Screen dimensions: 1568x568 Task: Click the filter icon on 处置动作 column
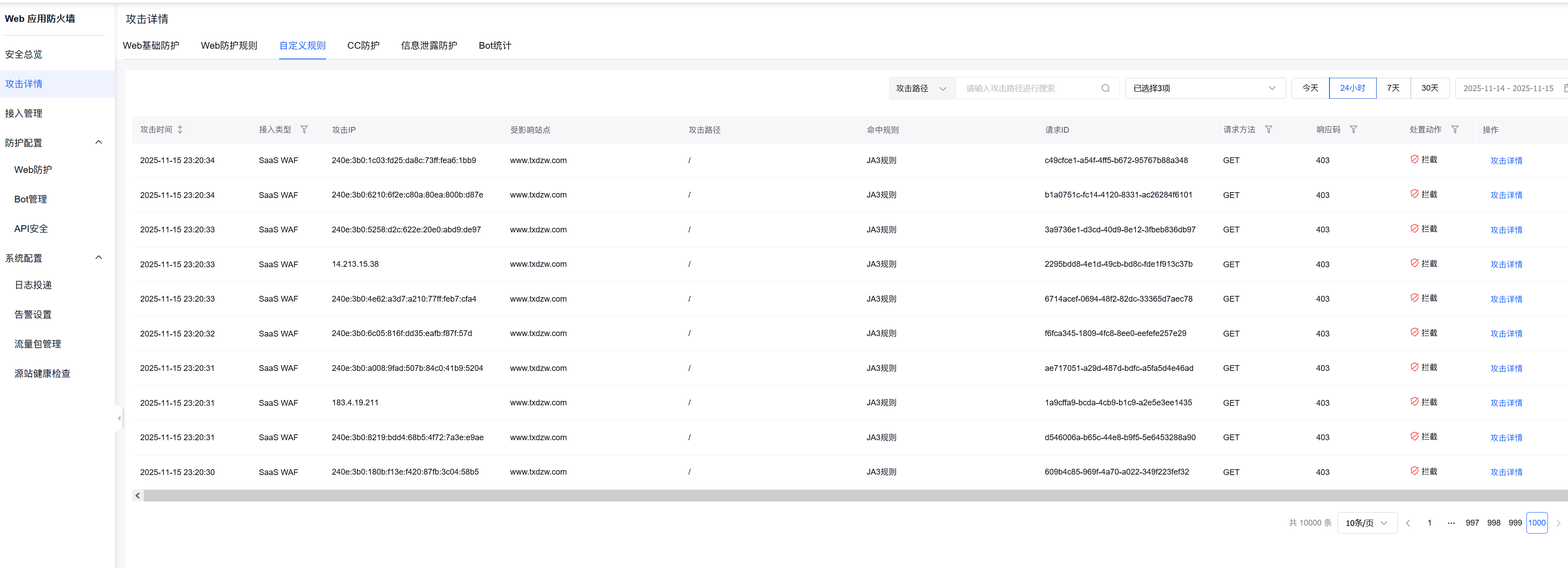tap(1455, 129)
